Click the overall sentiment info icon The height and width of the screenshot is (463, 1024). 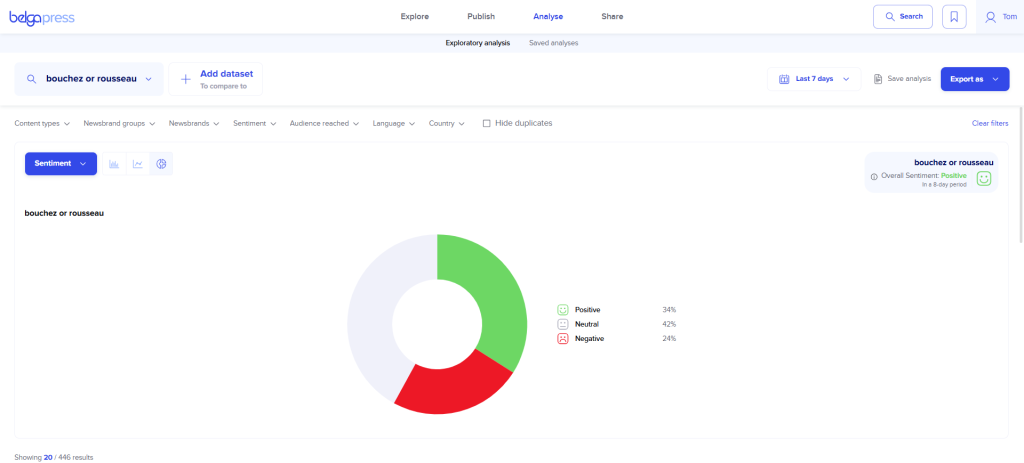(x=874, y=176)
